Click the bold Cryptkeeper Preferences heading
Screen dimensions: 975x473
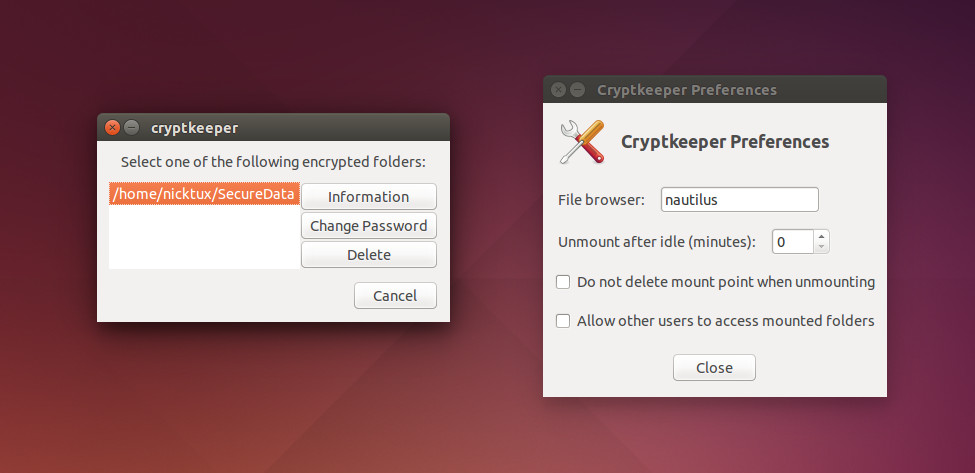pyautogui.click(x=725, y=142)
